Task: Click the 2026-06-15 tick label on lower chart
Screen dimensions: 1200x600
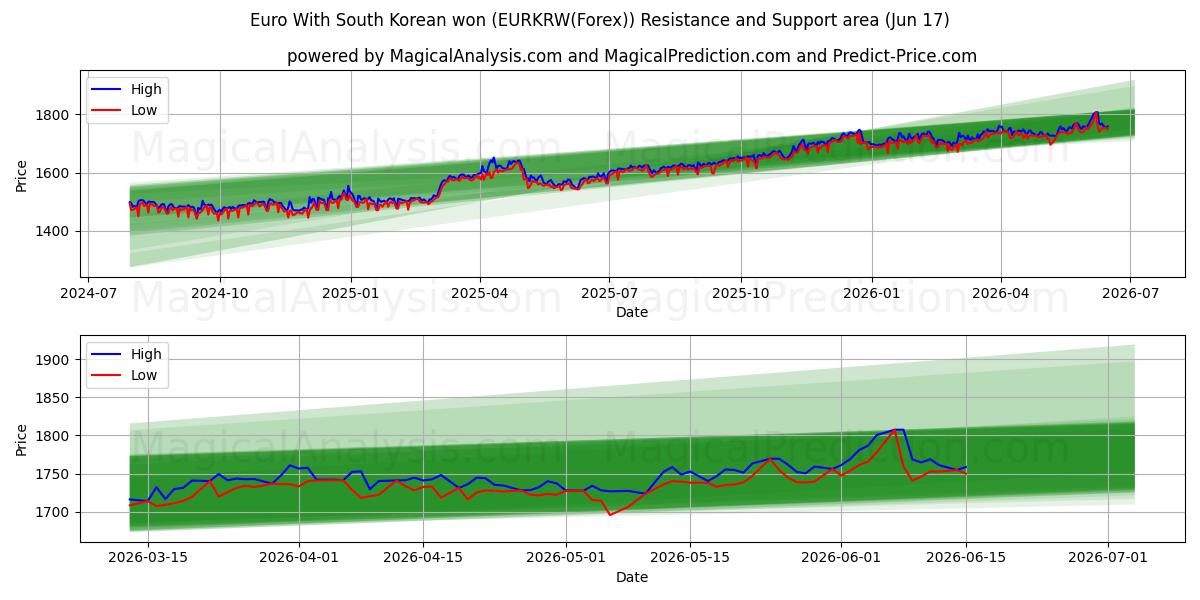Action: (x=965, y=559)
